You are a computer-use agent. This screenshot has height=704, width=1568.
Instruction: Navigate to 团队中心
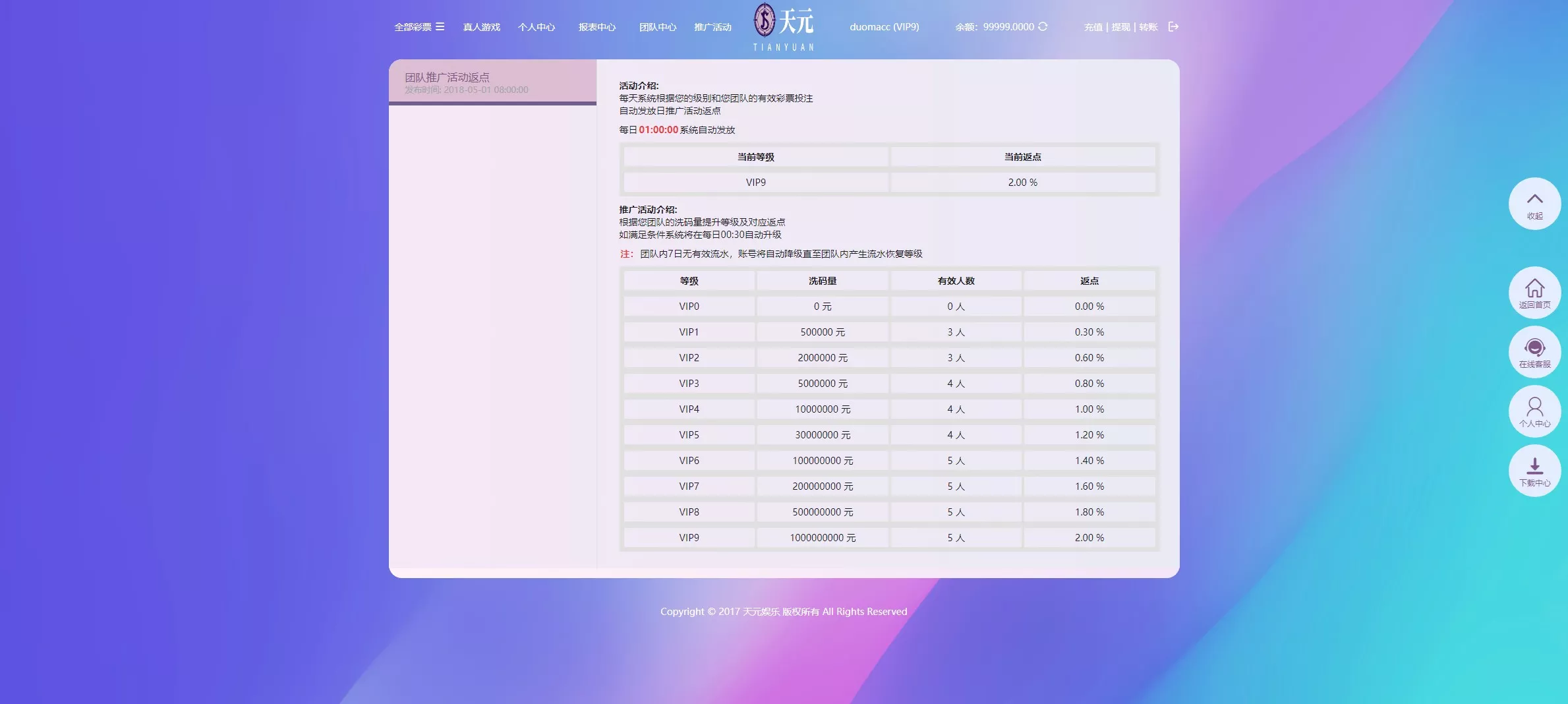(x=658, y=27)
